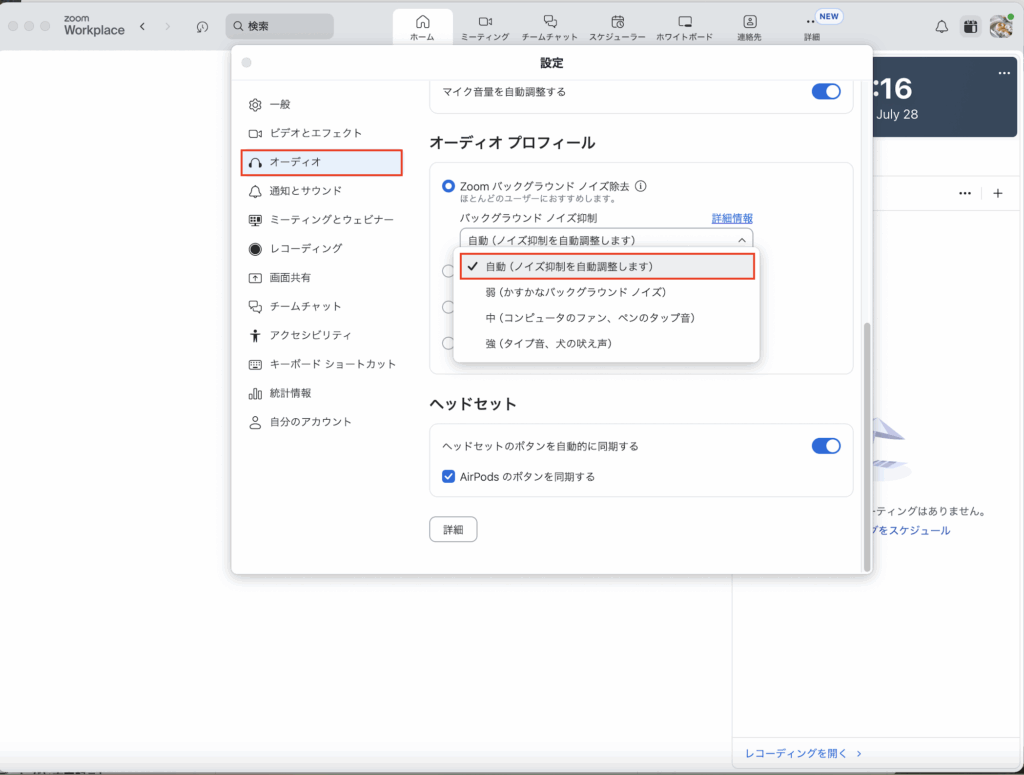Select 自分のアカウント person item

tap(321, 422)
